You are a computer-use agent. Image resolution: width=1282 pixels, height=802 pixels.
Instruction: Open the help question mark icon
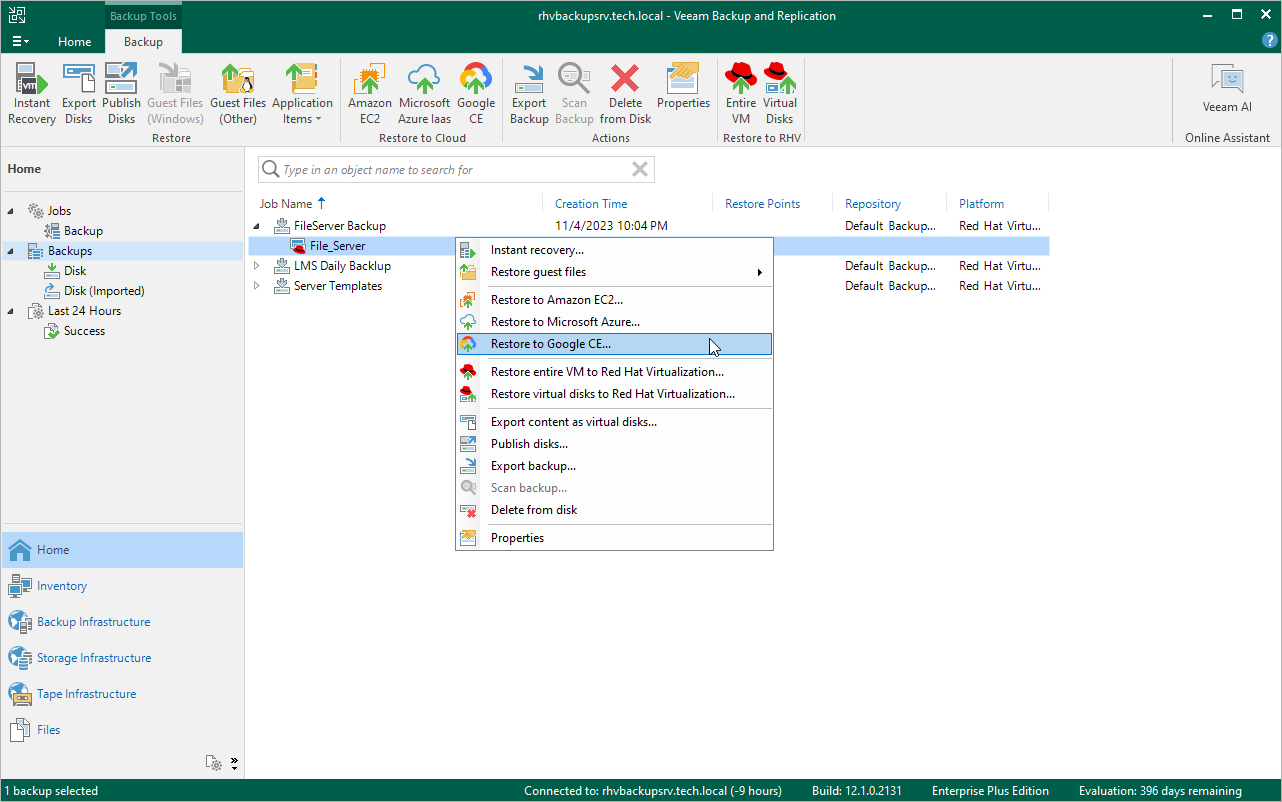(x=1270, y=41)
